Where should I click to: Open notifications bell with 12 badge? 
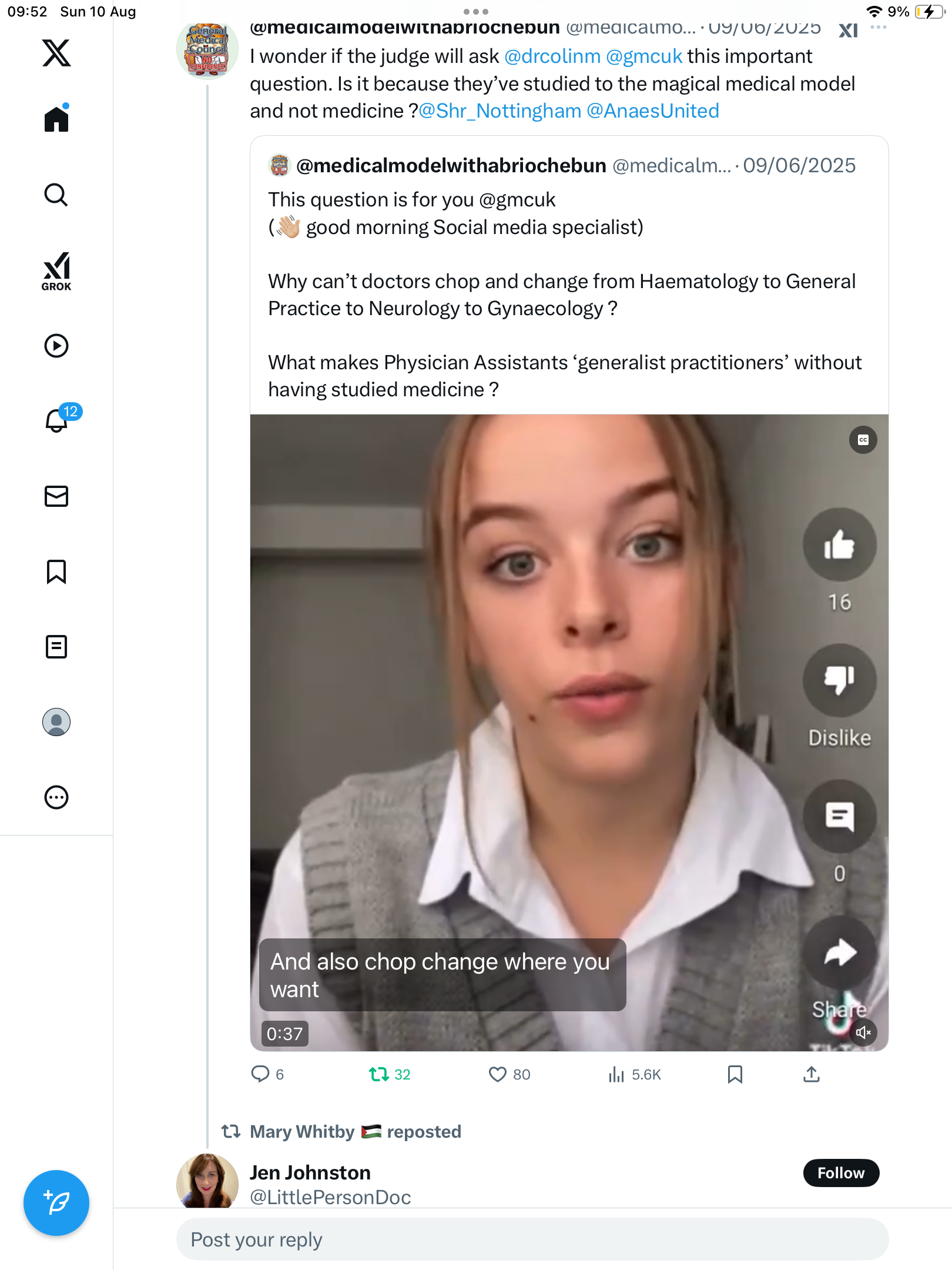click(58, 420)
